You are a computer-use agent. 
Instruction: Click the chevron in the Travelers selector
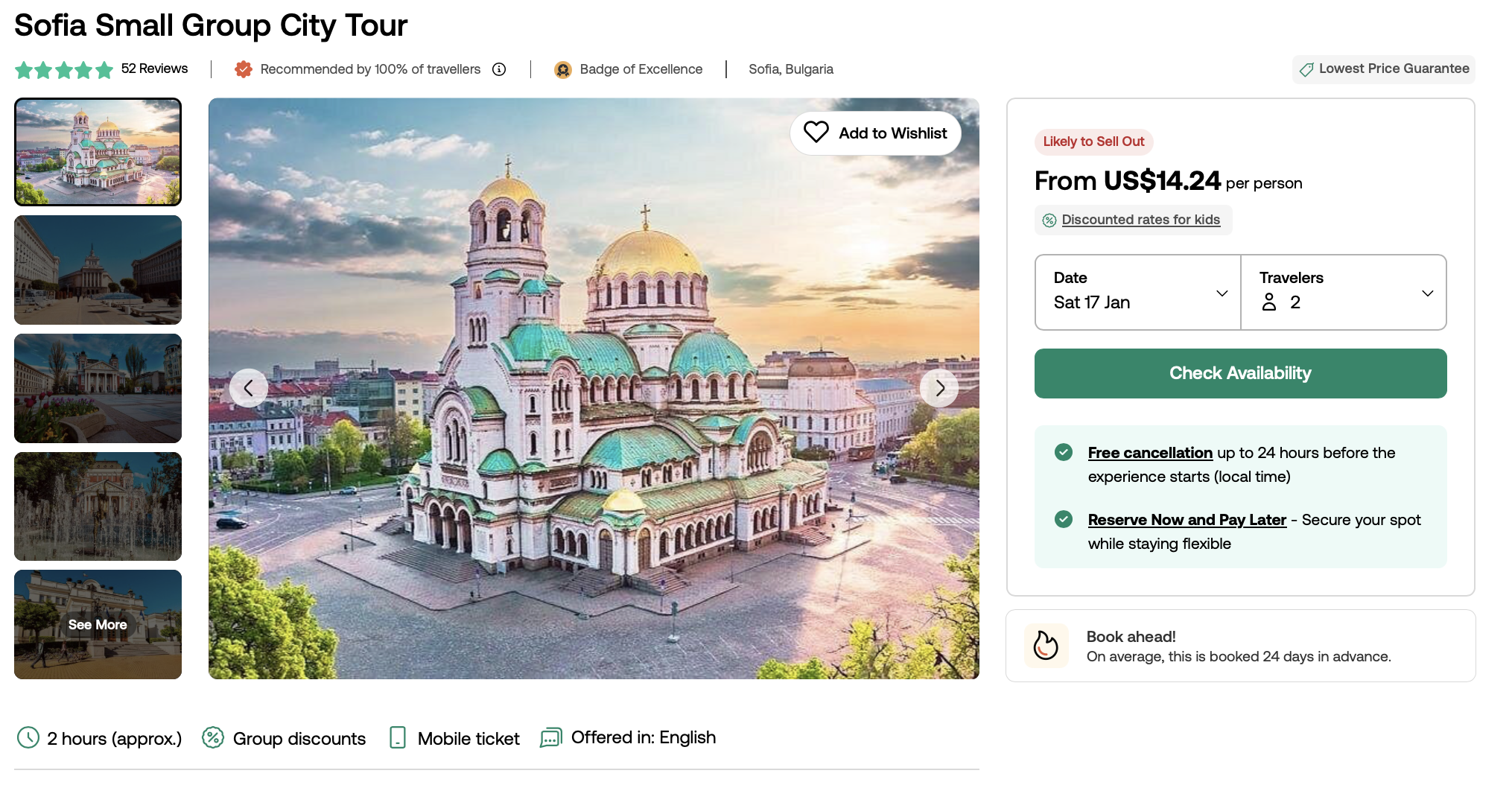(x=1427, y=293)
